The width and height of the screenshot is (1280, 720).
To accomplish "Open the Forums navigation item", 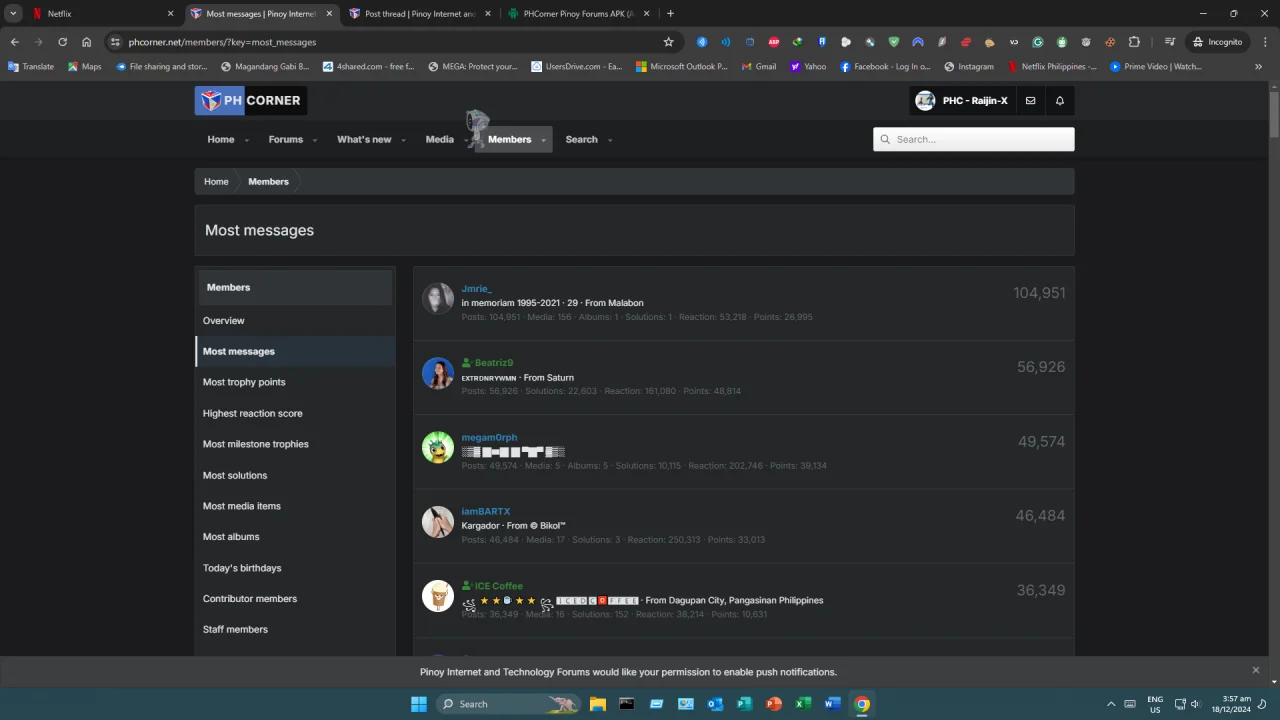I will (285, 139).
